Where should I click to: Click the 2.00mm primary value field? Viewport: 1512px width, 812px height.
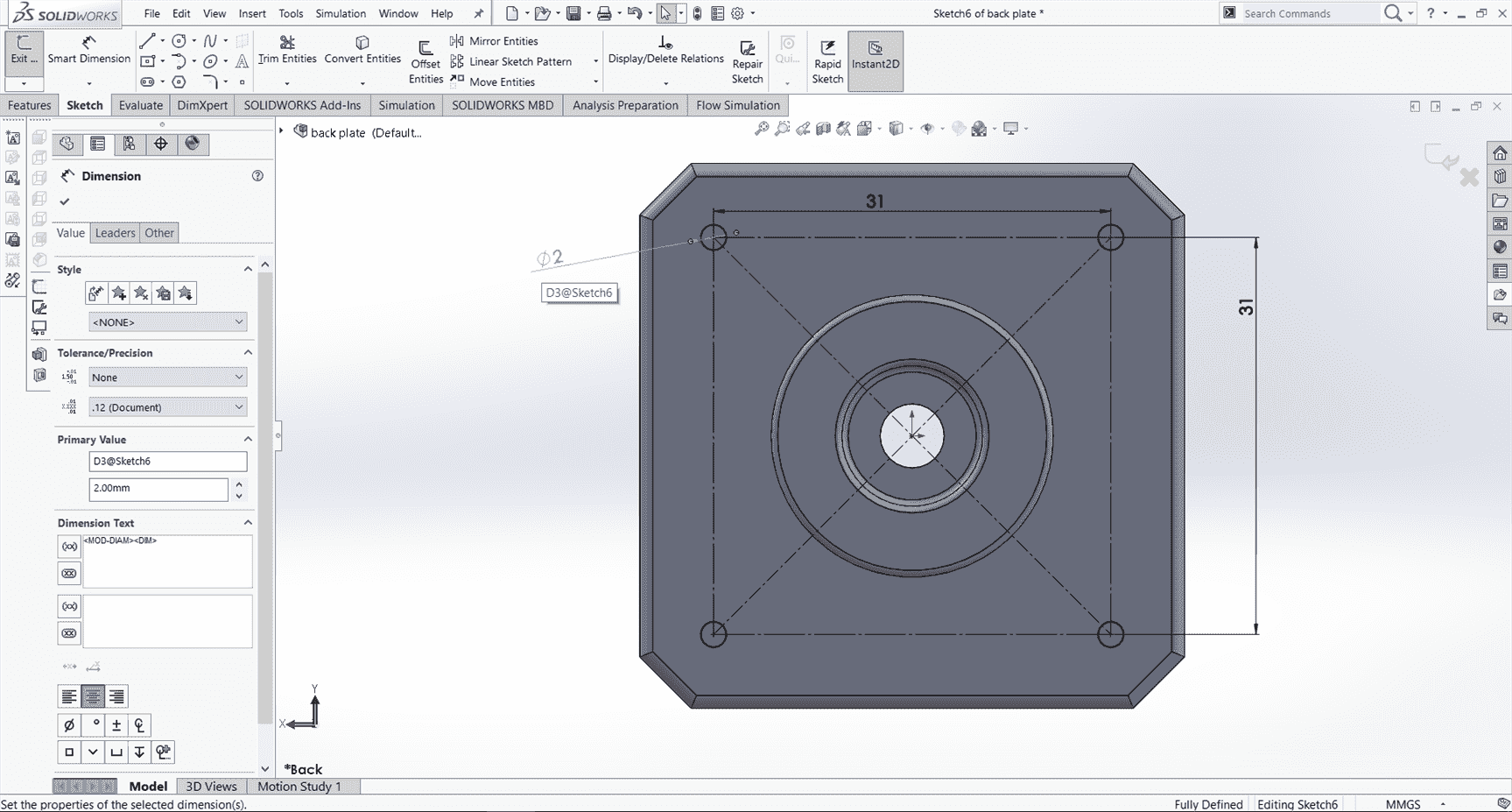pos(158,489)
